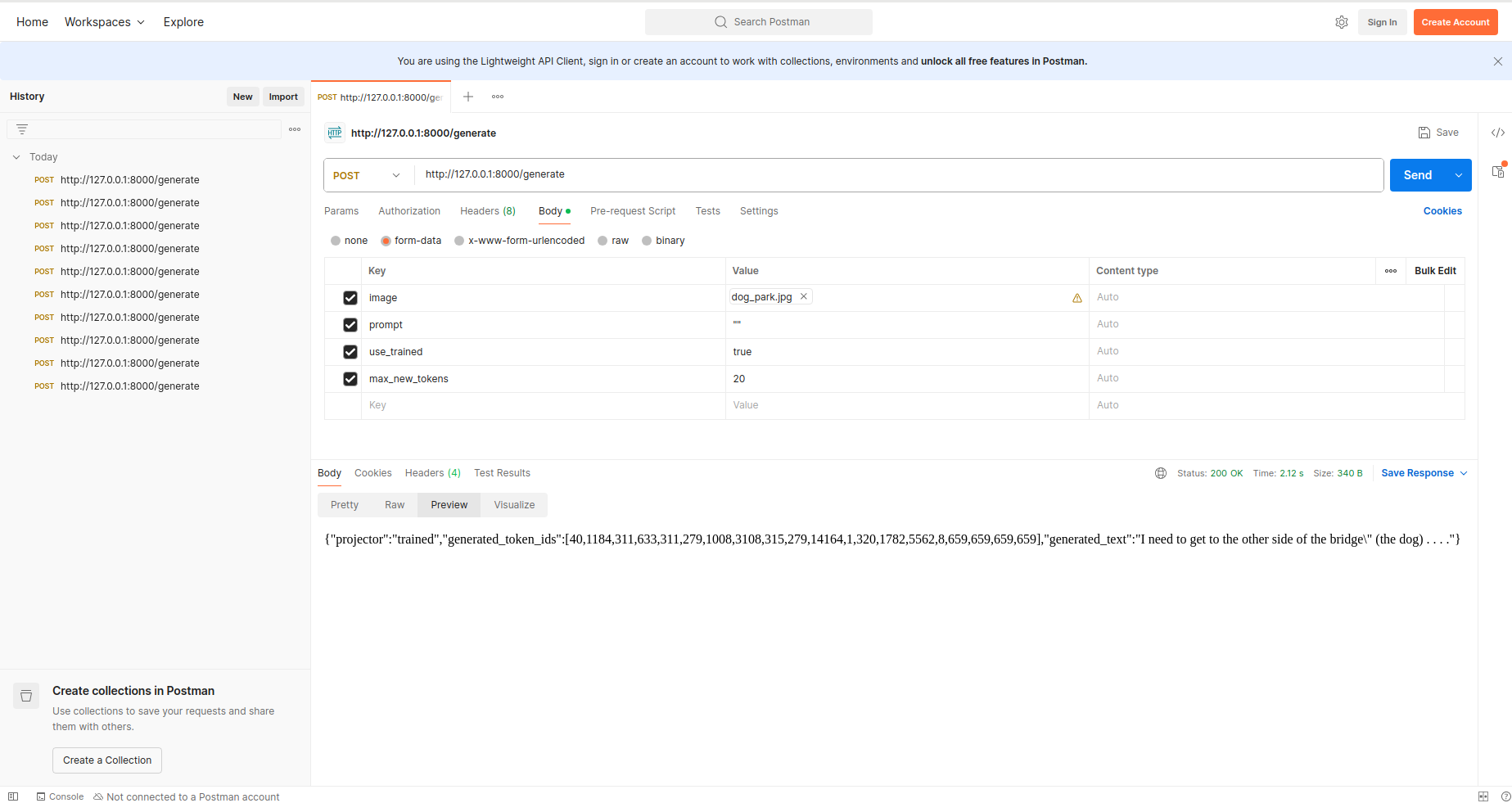Viewport: 1512px width, 803px height.
Task: Open tab options ellipsis menu
Action: (x=498, y=97)
